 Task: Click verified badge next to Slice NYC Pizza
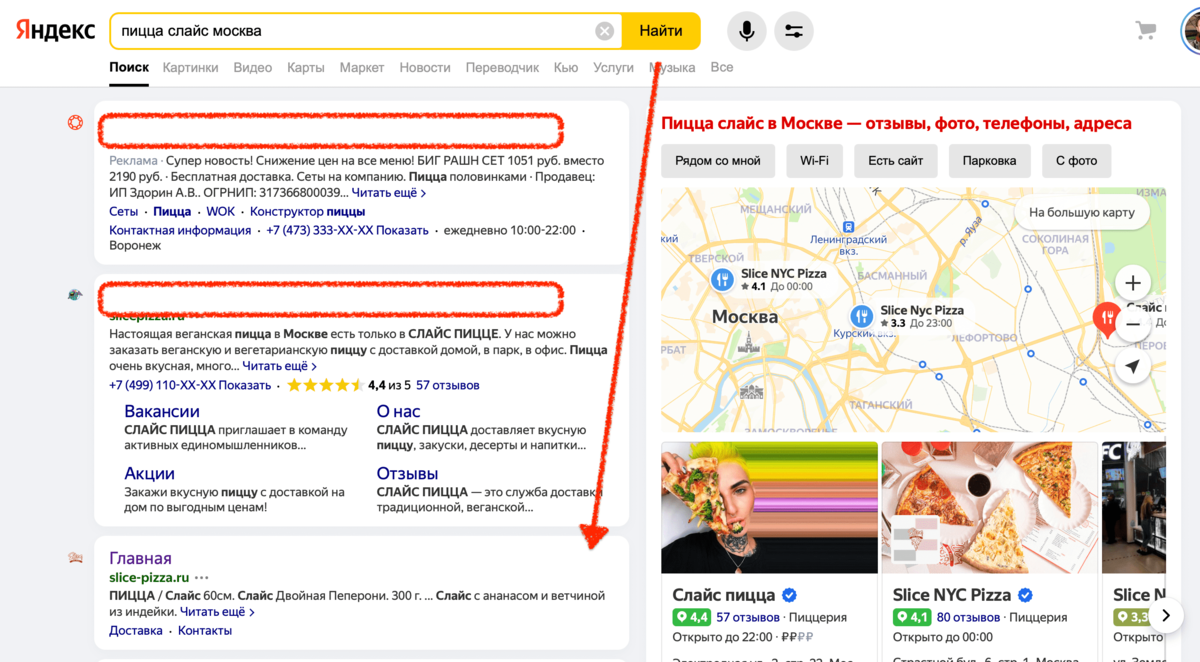[1025, 595]
